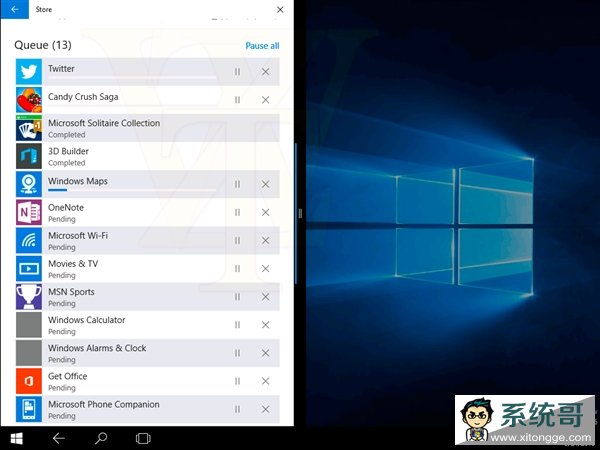
Task: Pause Windows Alarms & Clock download
Action: click(x=237, y=353)
